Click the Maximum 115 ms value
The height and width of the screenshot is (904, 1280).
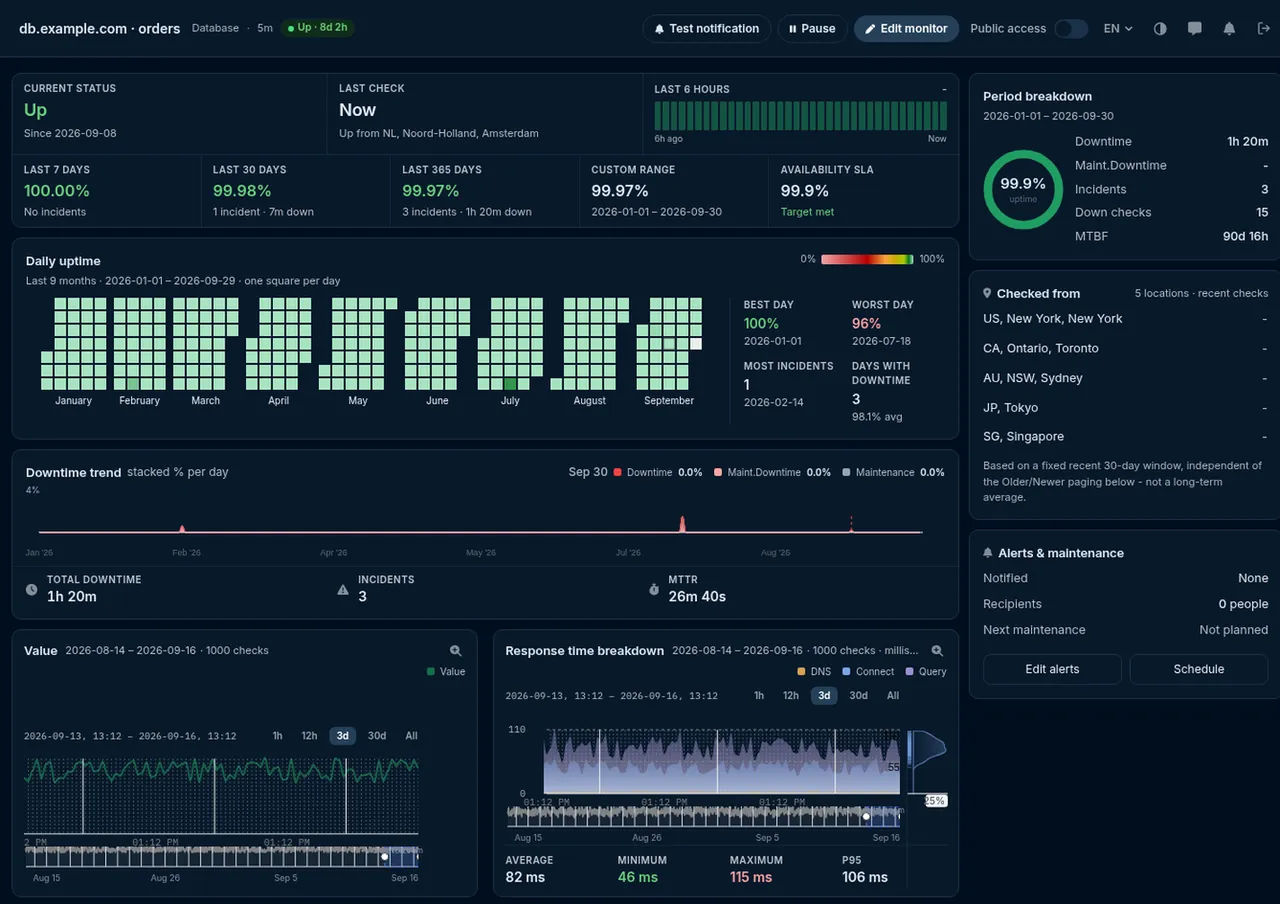coord(751,877)
